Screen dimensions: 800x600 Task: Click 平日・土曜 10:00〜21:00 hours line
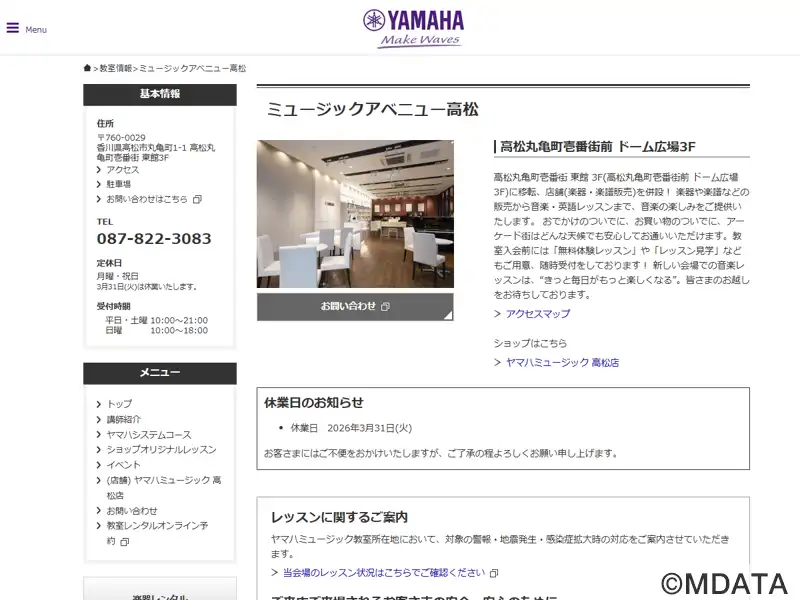(157, 320)
